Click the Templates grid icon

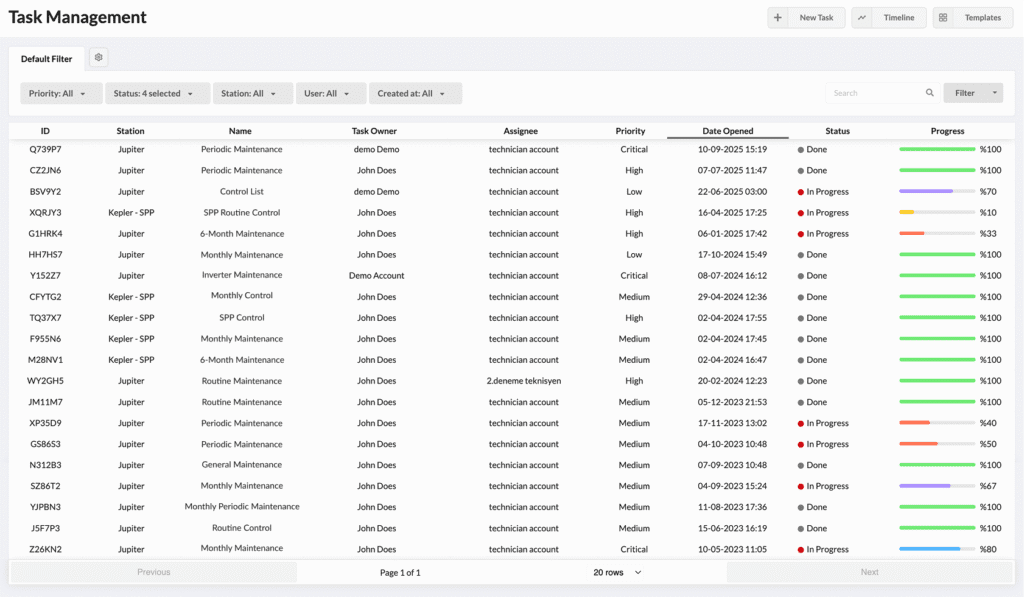pos(943,18)
